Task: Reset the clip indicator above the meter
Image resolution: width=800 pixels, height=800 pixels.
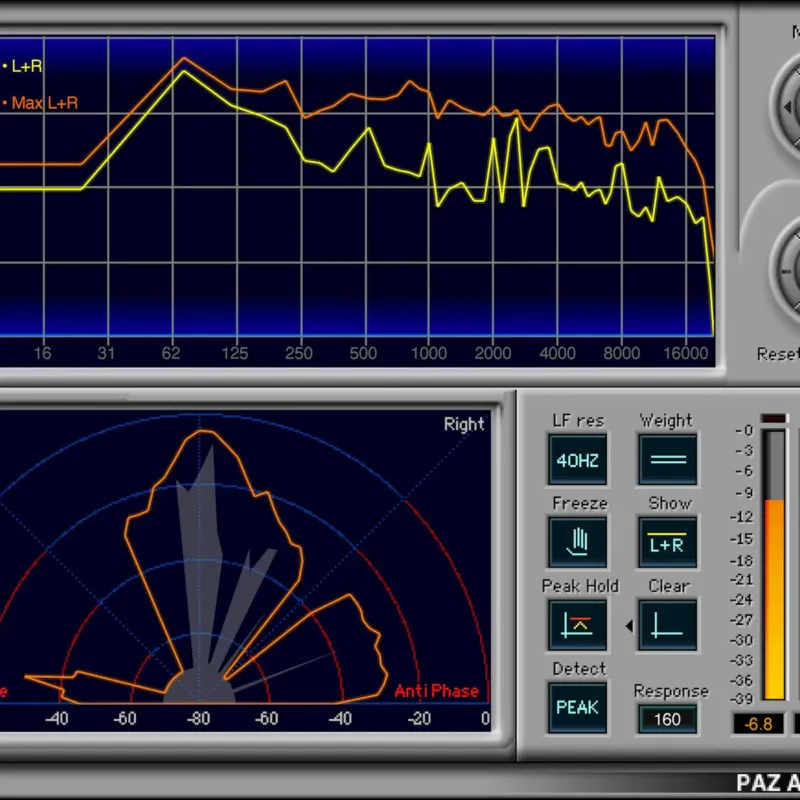Action: tap(774, 418)
